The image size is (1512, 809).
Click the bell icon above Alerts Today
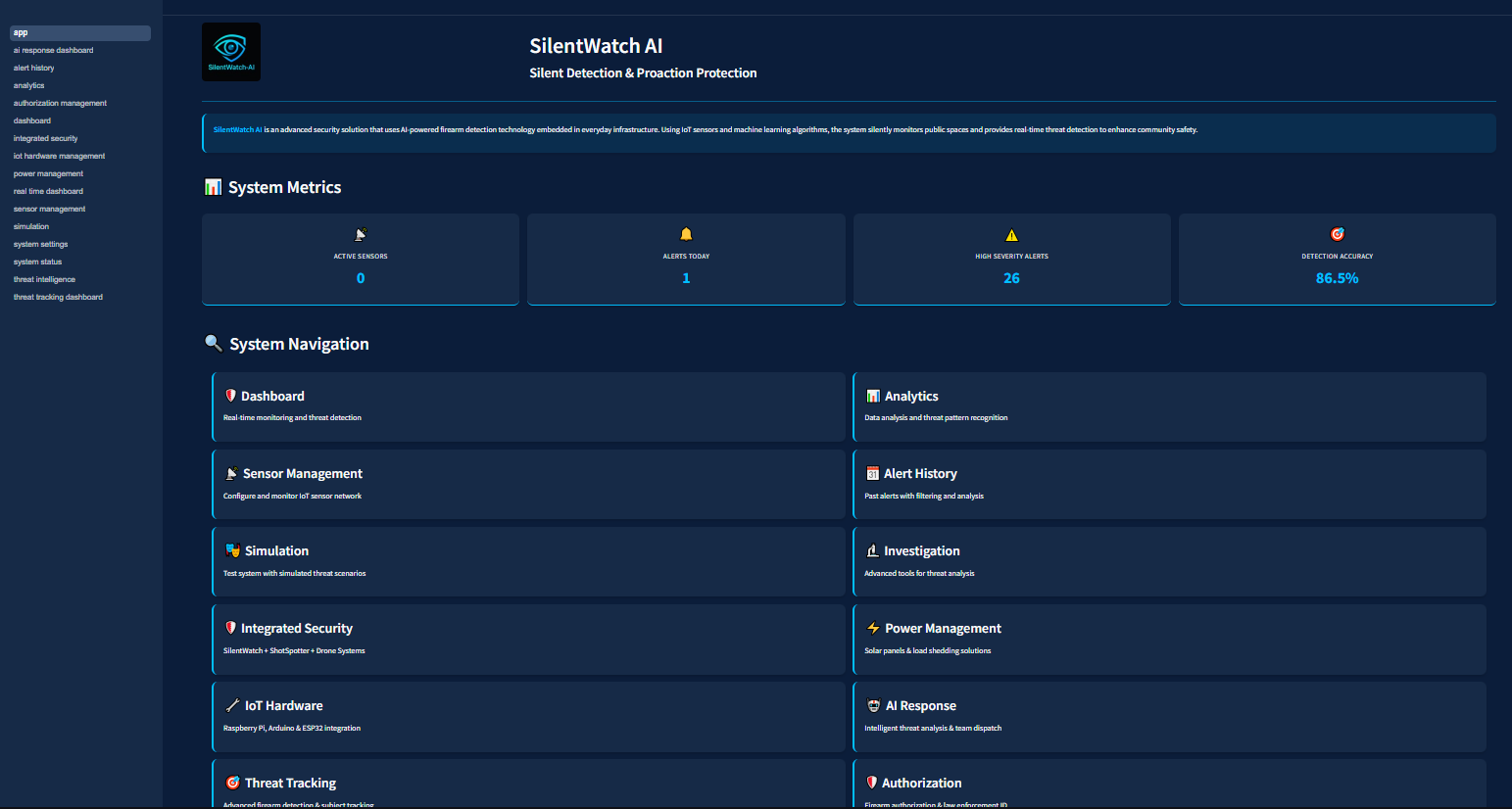point(686,234)
